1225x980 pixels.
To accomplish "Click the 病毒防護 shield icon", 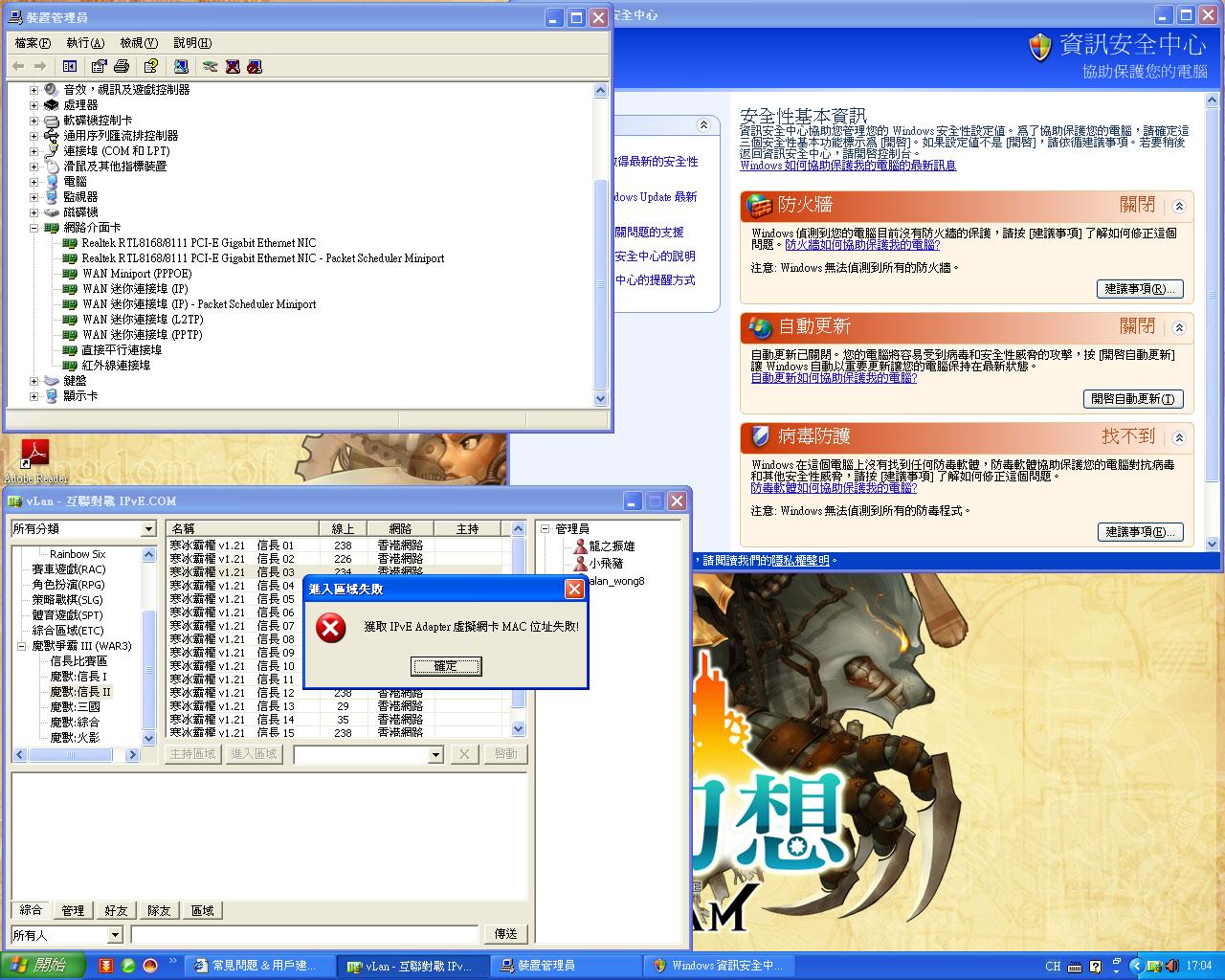I will click(760, 436).
